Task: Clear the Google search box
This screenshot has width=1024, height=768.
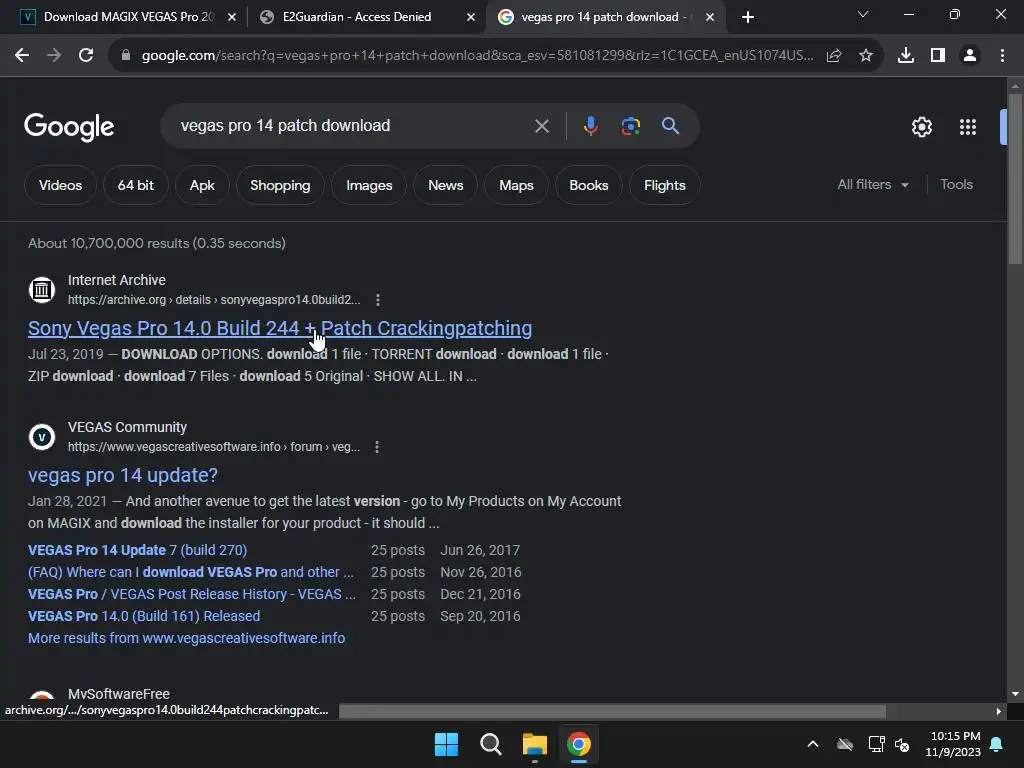Action: 541,126
